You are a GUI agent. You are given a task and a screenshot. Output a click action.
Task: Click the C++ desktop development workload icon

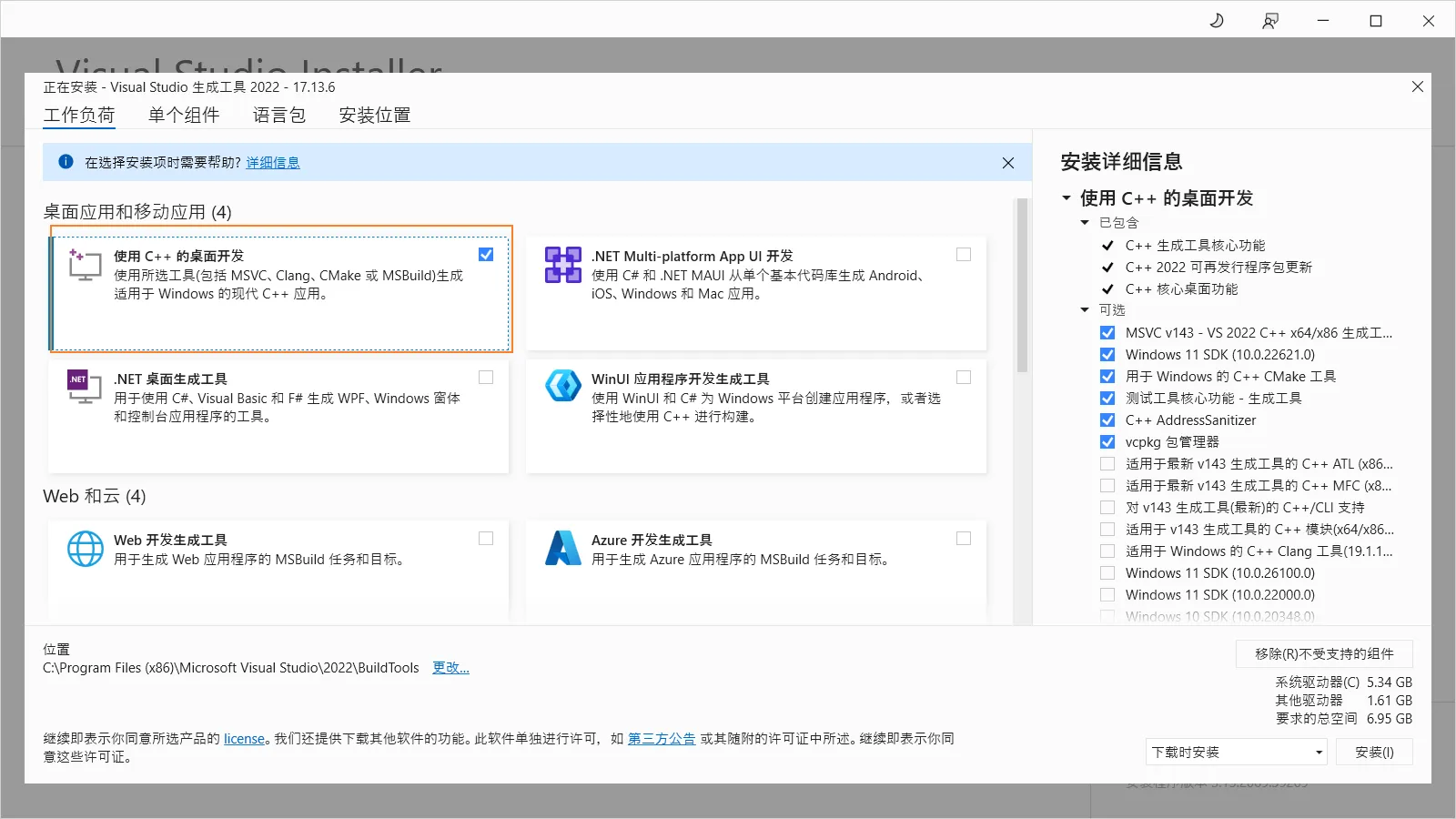tap(85, 265)
